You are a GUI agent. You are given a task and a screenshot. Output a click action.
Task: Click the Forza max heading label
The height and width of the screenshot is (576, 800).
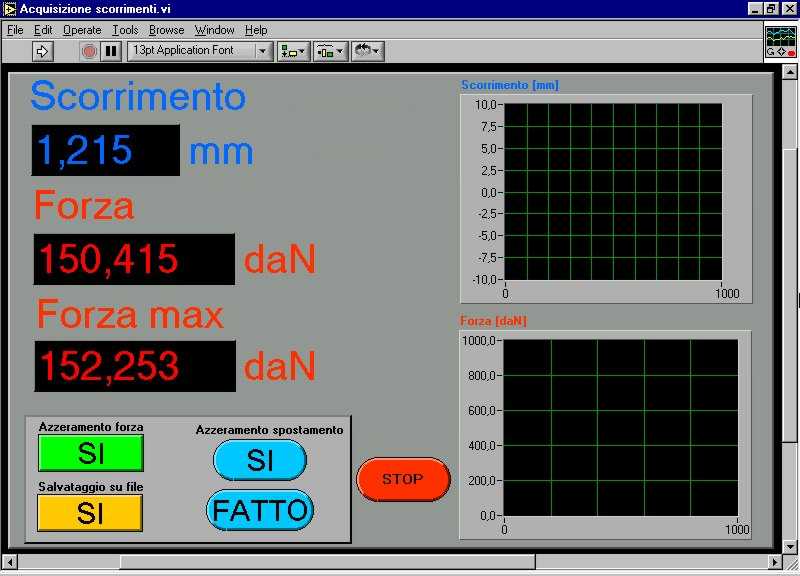(130, 314)
